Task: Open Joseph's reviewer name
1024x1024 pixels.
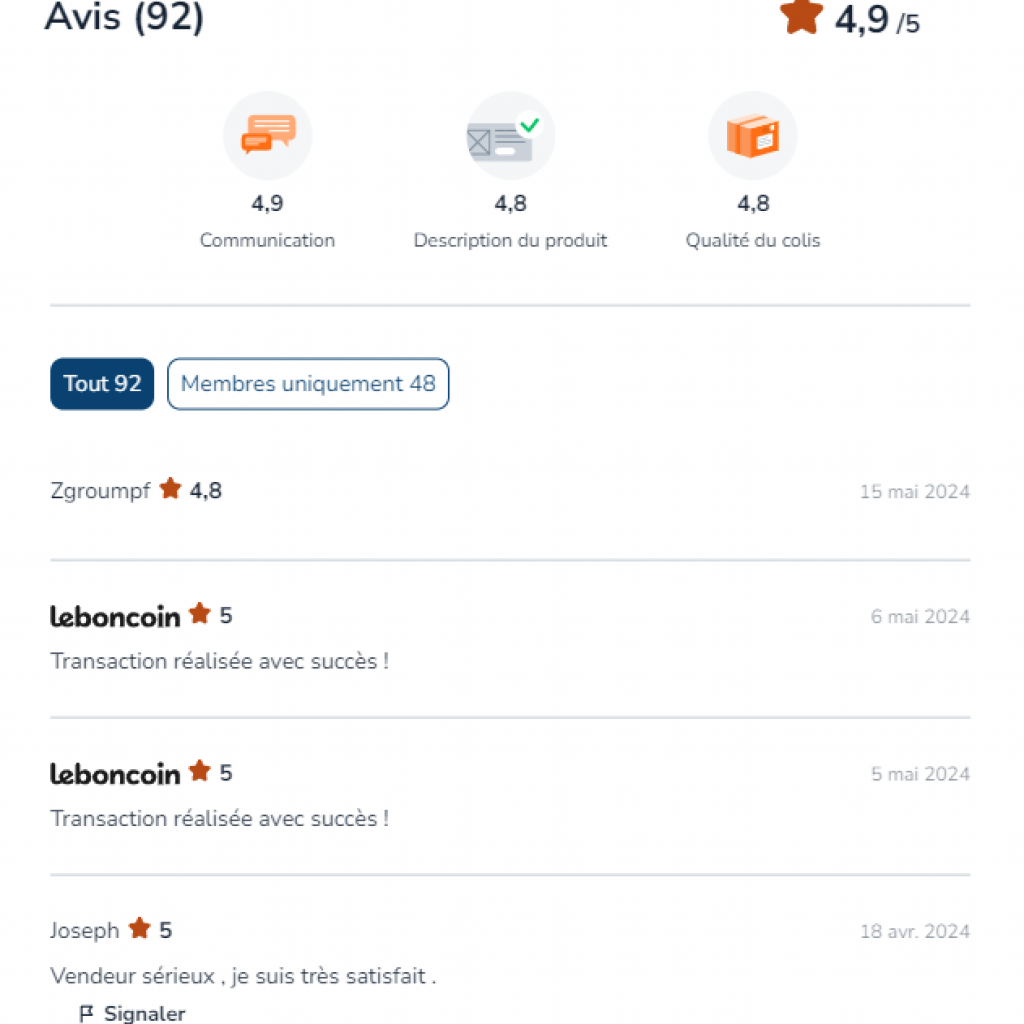Action: pos(84,931)
